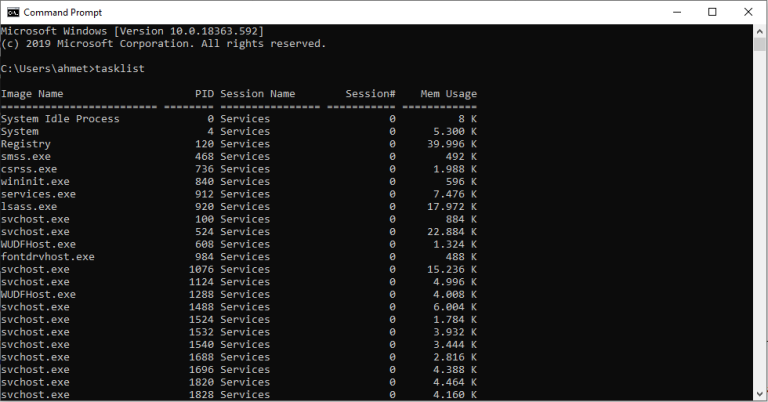Click memory usage 15.236 K
This screenshot has width=768, height=402.
(x=452, y=270)
